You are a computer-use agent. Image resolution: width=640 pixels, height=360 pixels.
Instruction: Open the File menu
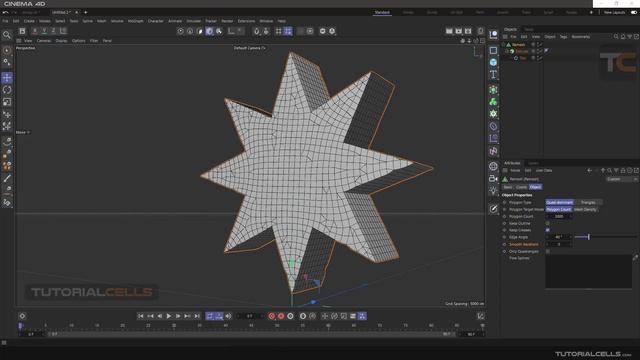pyautogui.click(x=5, y=21)
